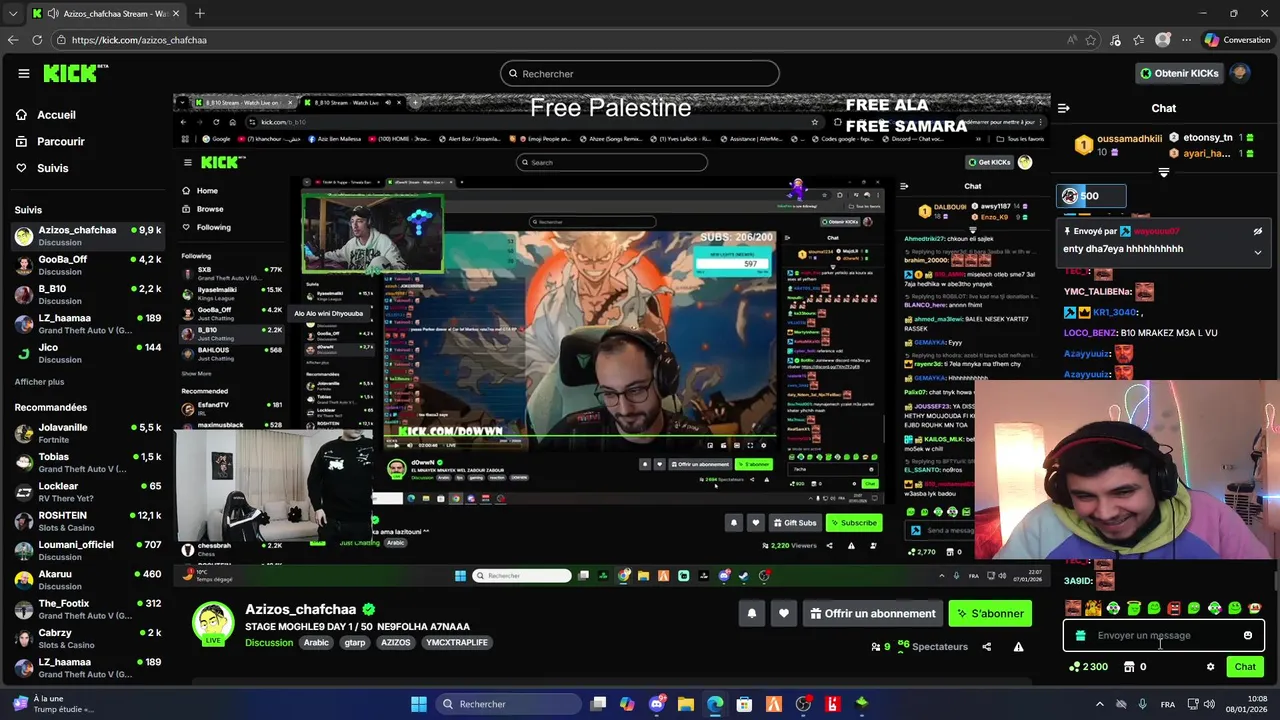1280x720 pixels.
Task: Open Copilot Conversation button
Action: pyautogui.click(x=1237, y=40)
